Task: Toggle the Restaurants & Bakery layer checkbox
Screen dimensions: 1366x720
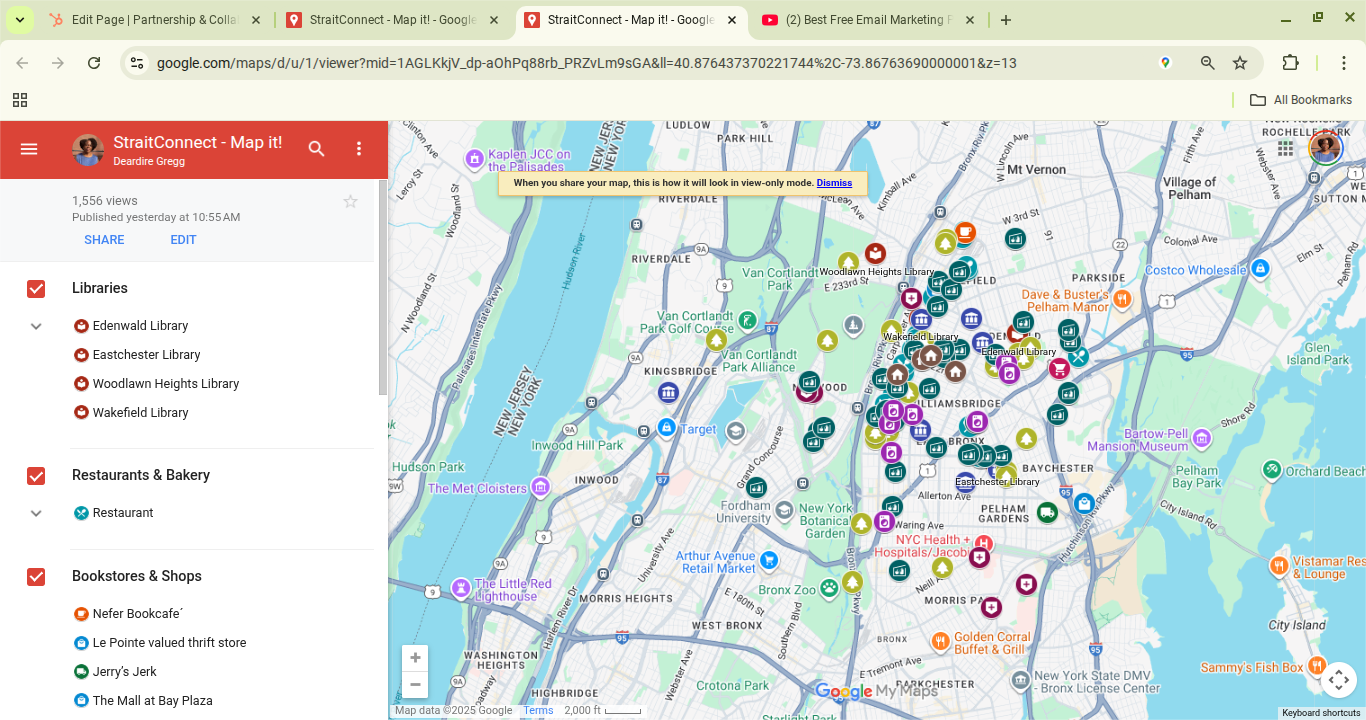Action: pyautogui.click(x=36, y=476)
